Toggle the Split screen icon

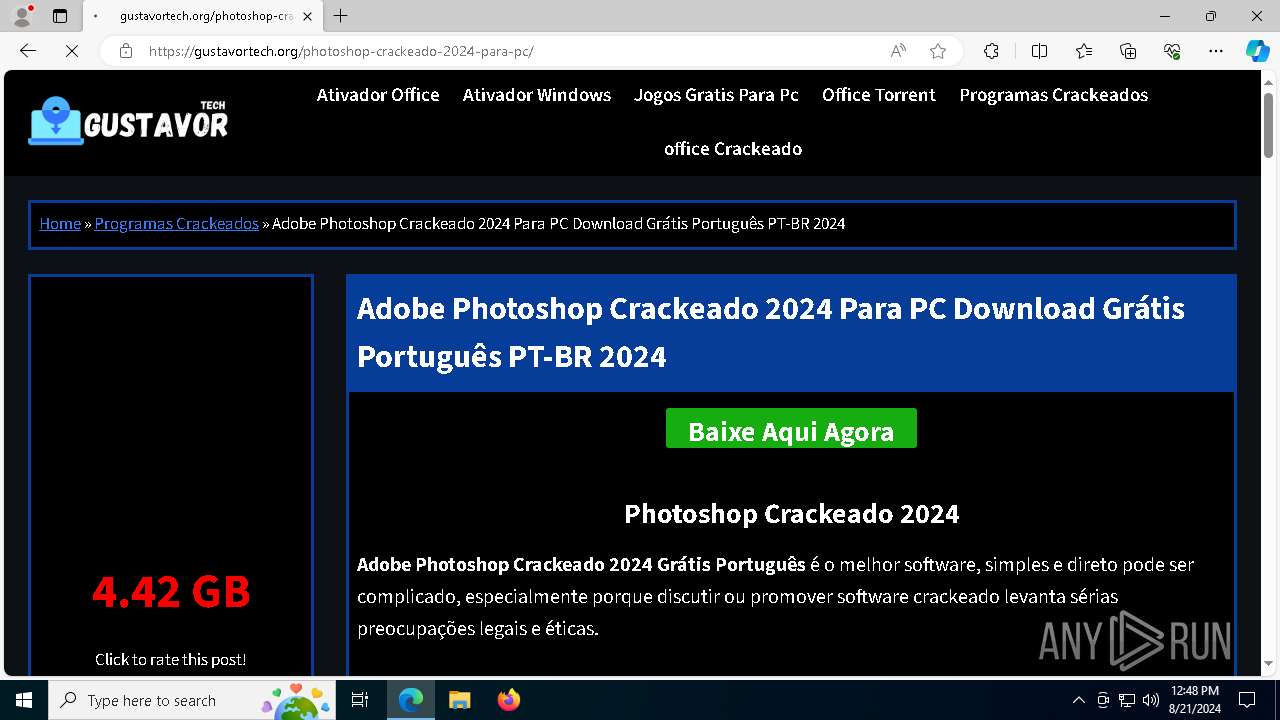pyautogui.click(x=1039, y=51)
